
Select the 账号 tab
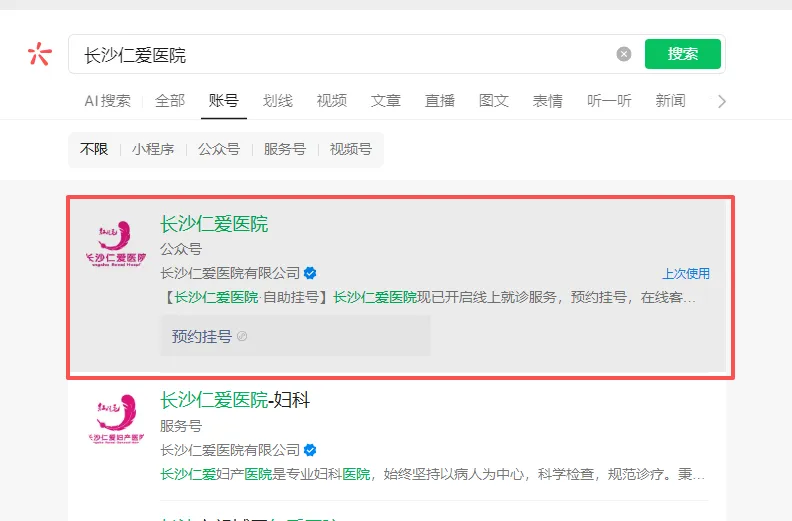(224, 101)
